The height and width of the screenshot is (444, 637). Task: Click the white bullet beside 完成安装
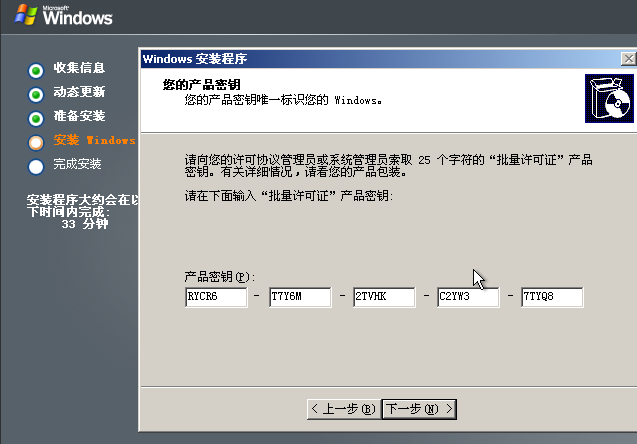(36, 165)
